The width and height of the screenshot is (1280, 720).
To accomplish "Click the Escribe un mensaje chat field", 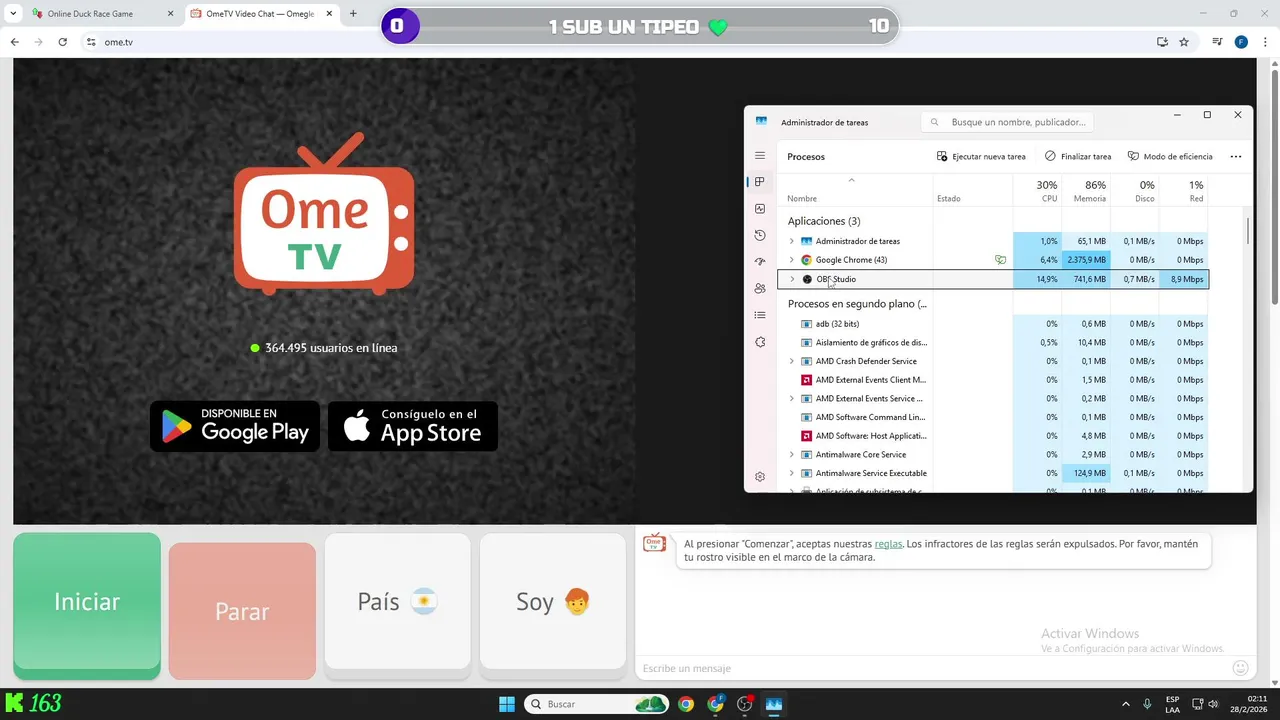I will 930,668.
